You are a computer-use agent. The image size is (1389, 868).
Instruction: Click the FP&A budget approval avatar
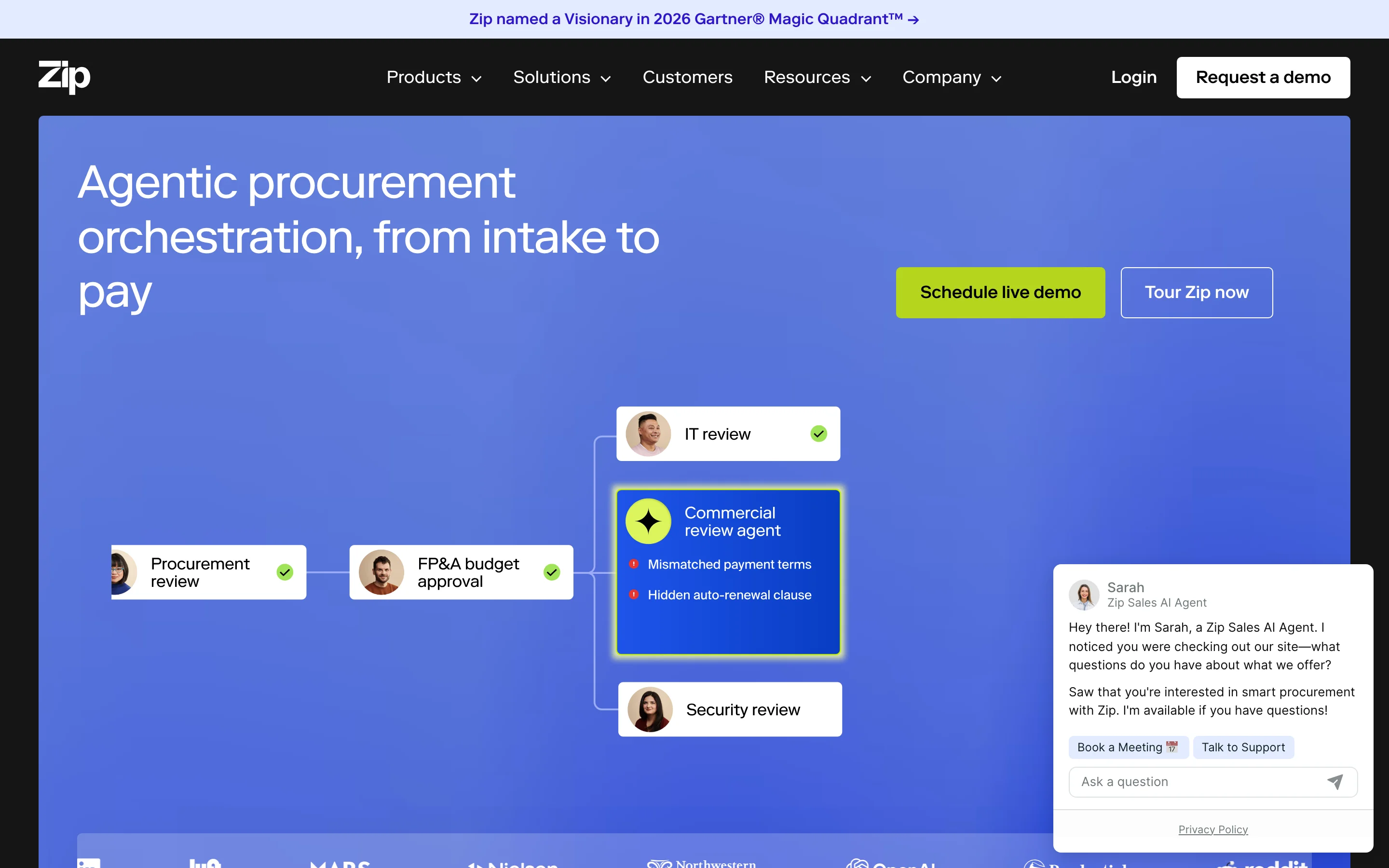[381, 572]
